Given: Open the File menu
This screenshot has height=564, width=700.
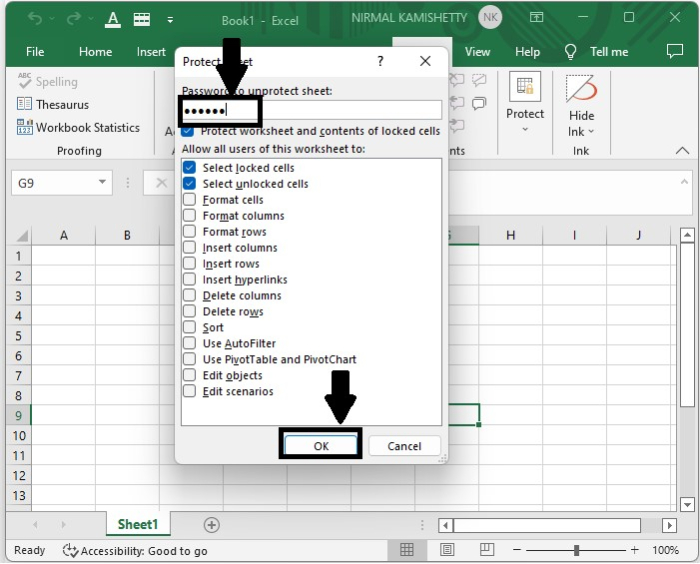Looking at the screenshot, I should (x=35, y=52).
